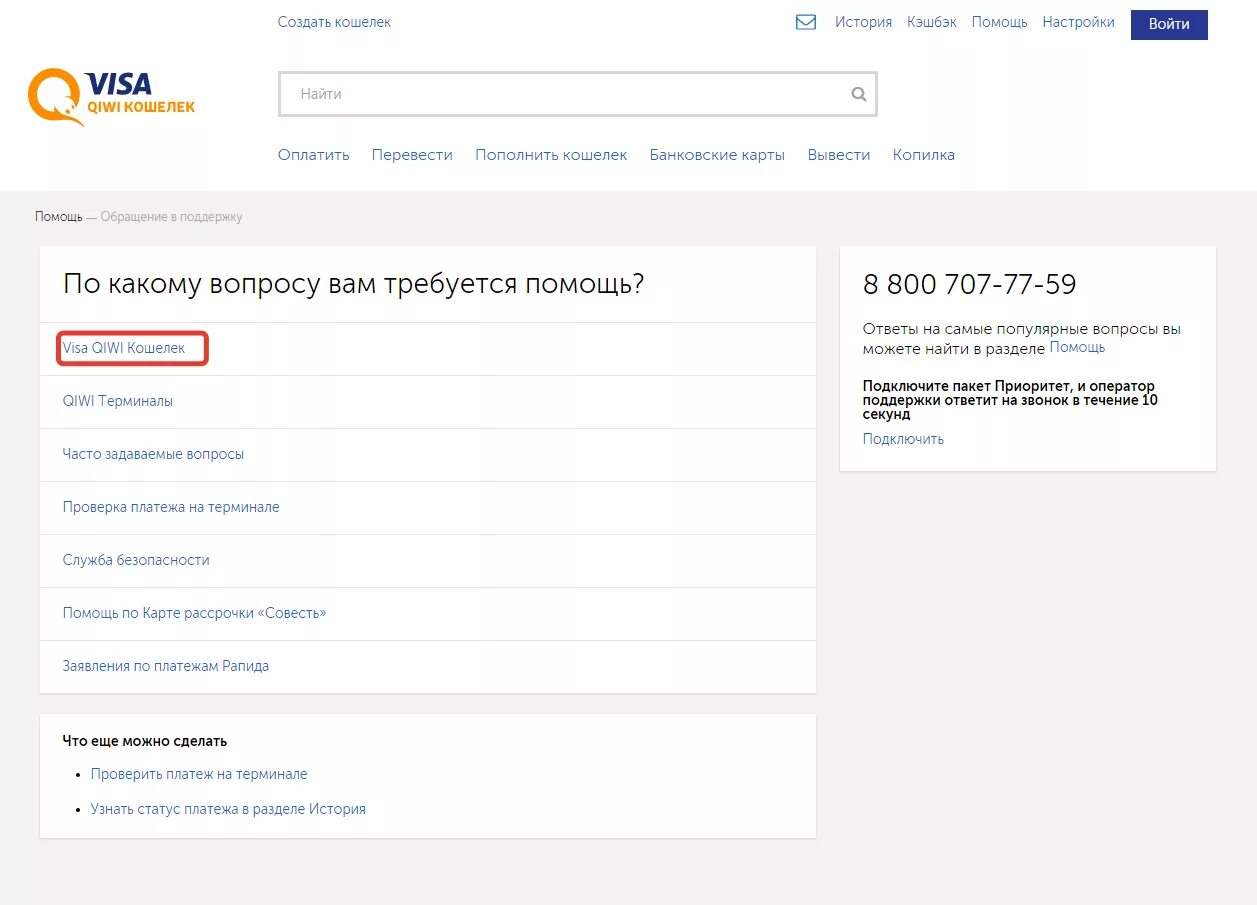The image size is (1257, 905).
Task: Open Помощь по Карте рассрочки «Совесть»
Action: (x=194, y=613)
